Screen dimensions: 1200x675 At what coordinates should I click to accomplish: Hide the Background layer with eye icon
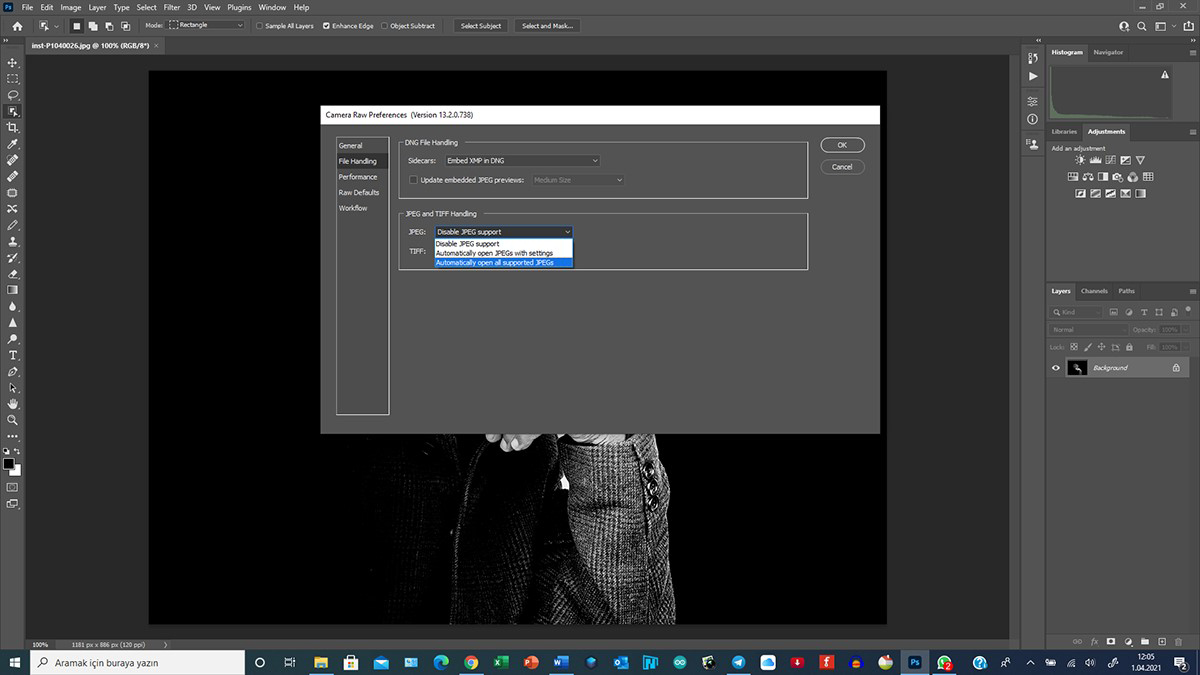1055,368
